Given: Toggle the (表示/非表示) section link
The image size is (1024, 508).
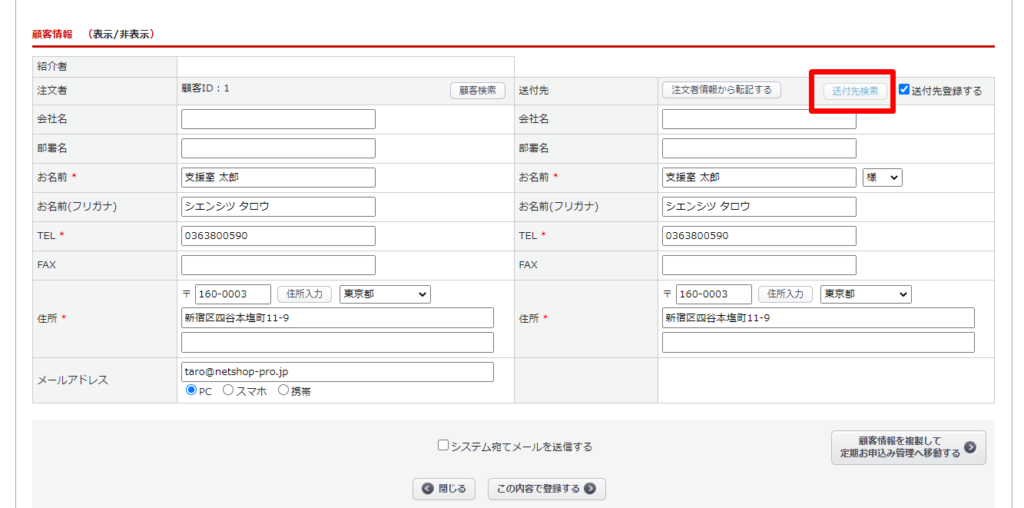Looking at the screenshot, I should pyautogui.click(x=120, y=34).
